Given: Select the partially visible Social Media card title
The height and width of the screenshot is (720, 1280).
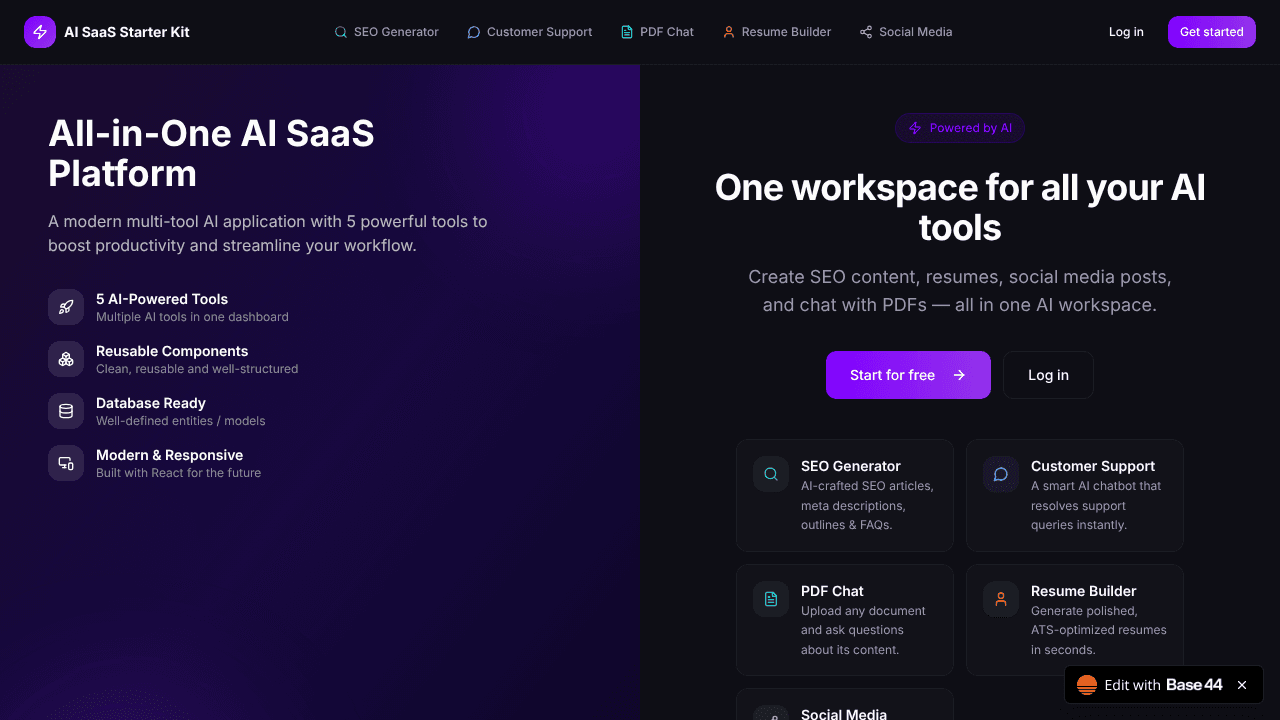Looking at the screenshot, I should (x=844, y=713).
